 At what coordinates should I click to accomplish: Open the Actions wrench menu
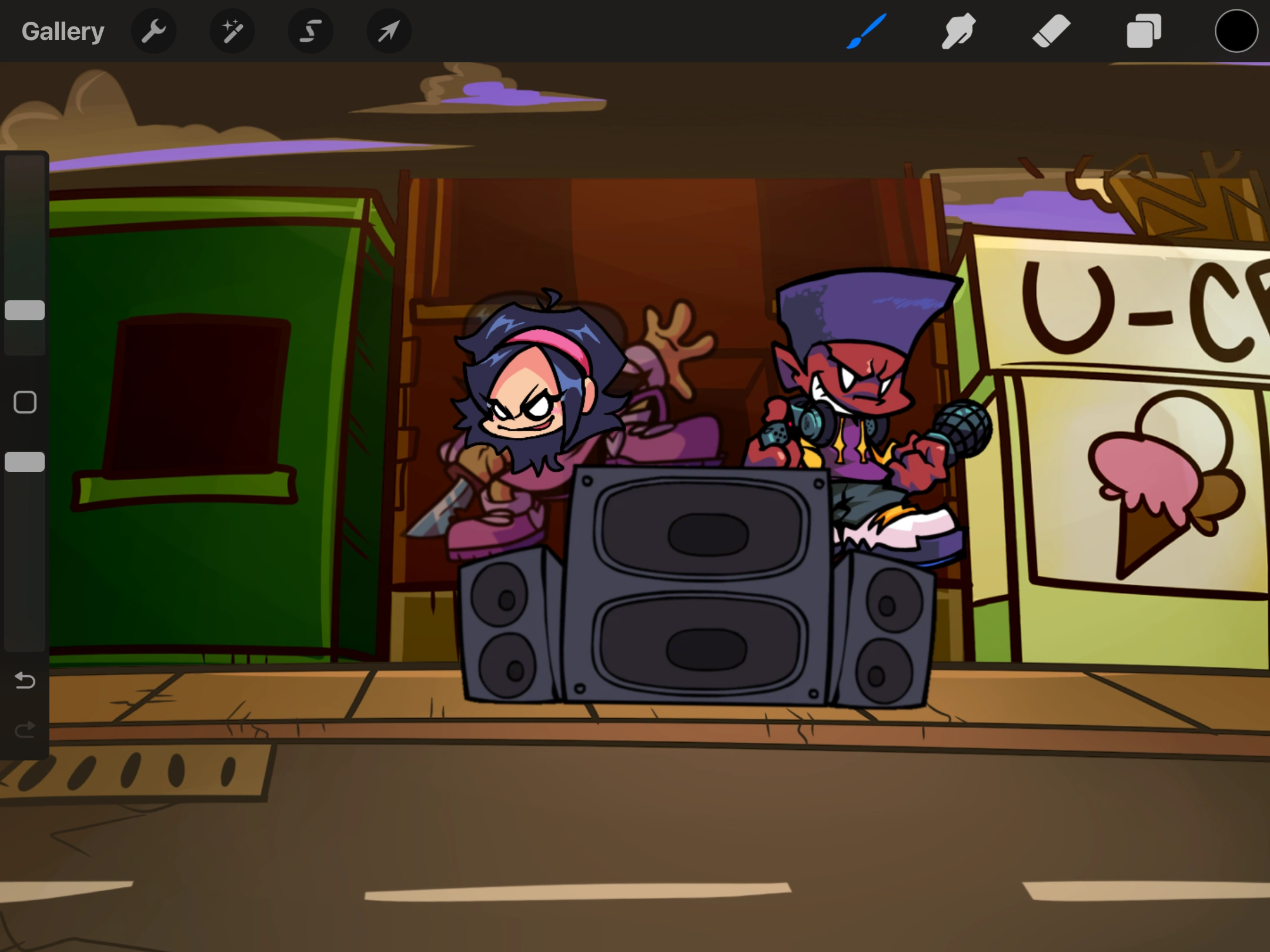tap(153, 31)
